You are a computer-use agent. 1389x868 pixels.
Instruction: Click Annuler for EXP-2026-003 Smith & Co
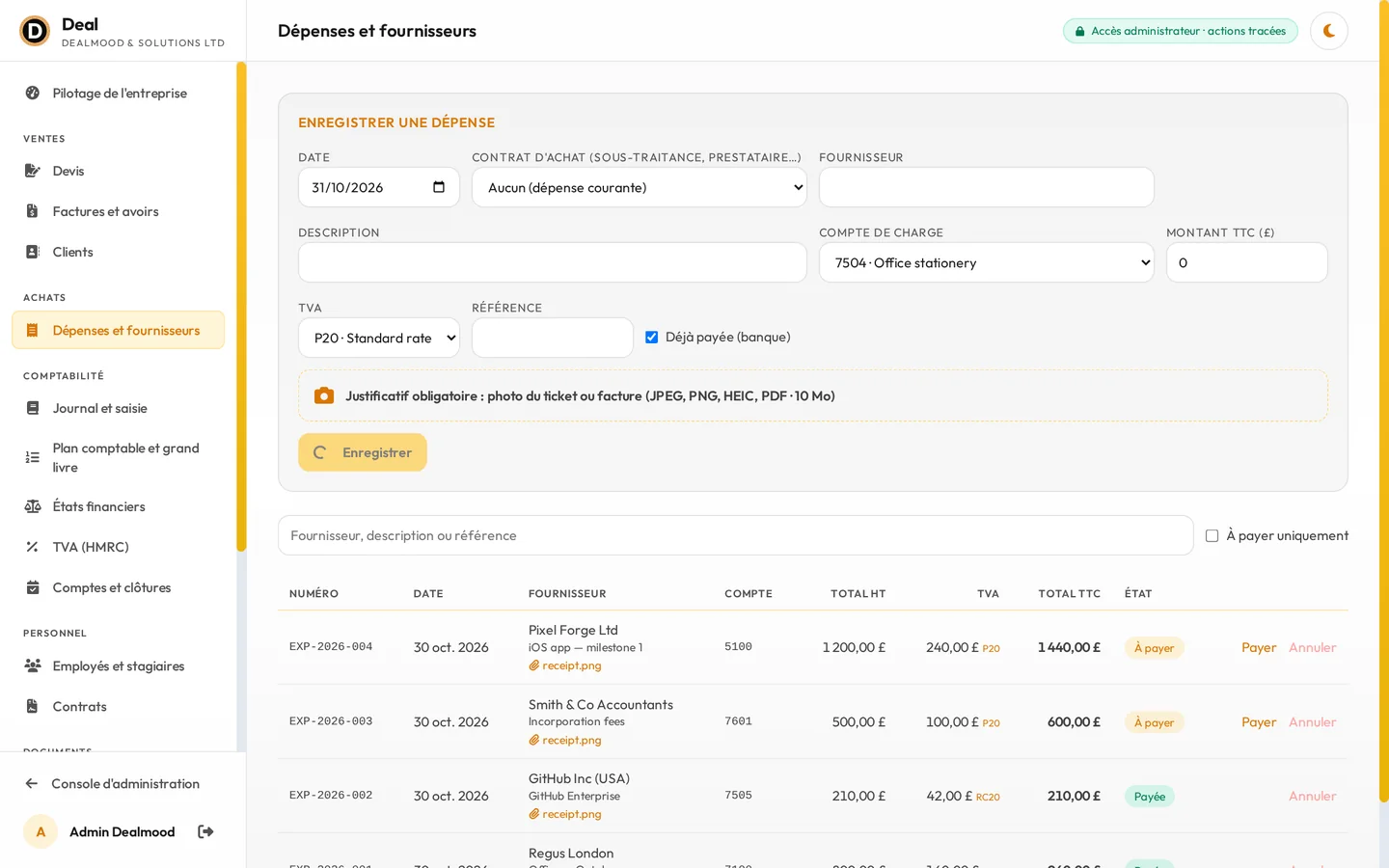point(1313,721)
